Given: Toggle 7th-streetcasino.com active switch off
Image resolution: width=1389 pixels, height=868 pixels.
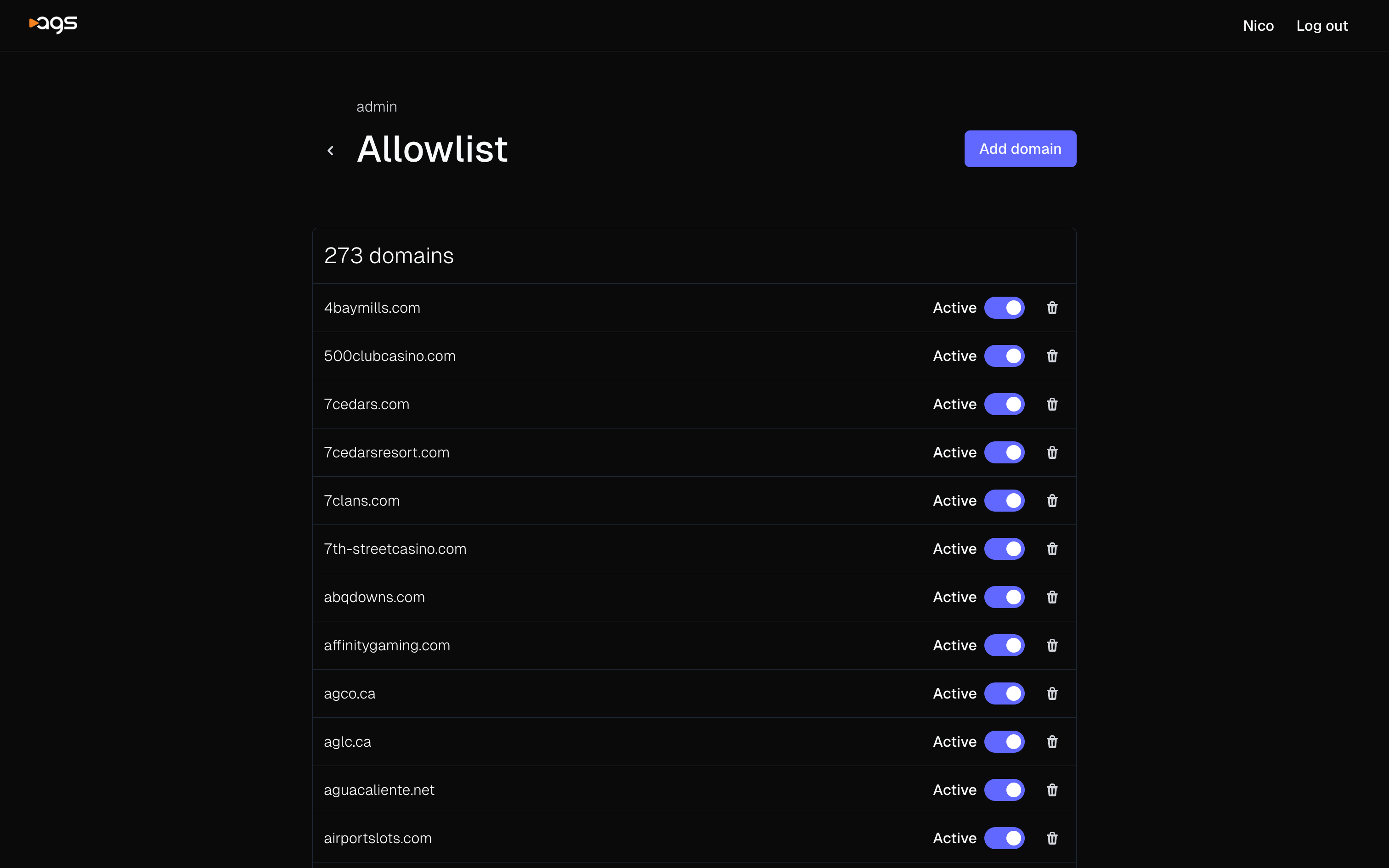Looking at the screenshot, I should pos(1004,549).
